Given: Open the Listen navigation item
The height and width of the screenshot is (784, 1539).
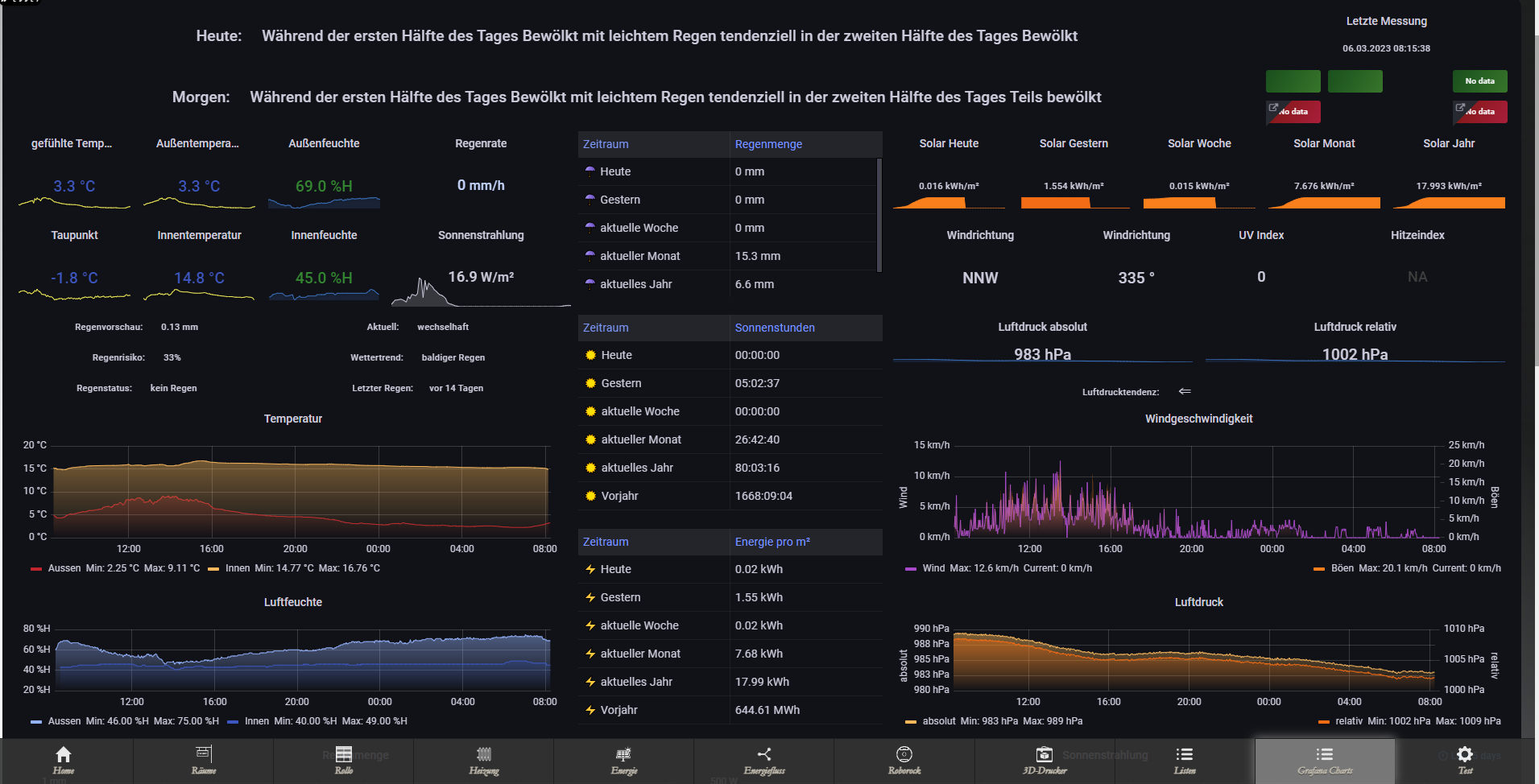Looking at the screenshot, I should pos(1185,761).
